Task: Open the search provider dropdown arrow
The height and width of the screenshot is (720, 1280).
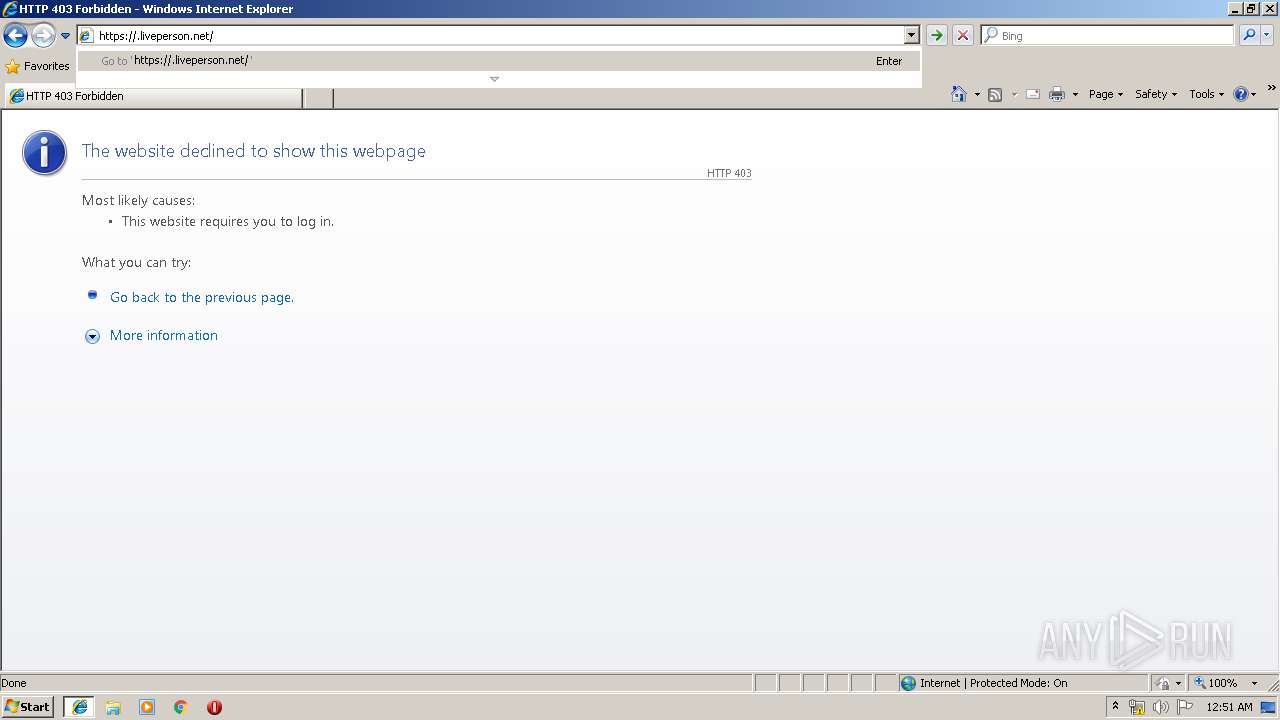Action: [x=1267, y=35]
